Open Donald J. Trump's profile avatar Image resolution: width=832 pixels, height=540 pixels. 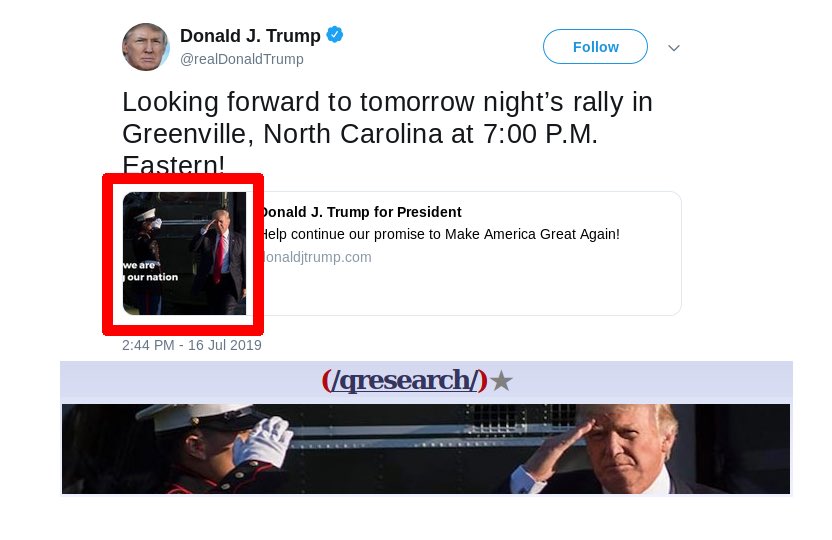146,47
